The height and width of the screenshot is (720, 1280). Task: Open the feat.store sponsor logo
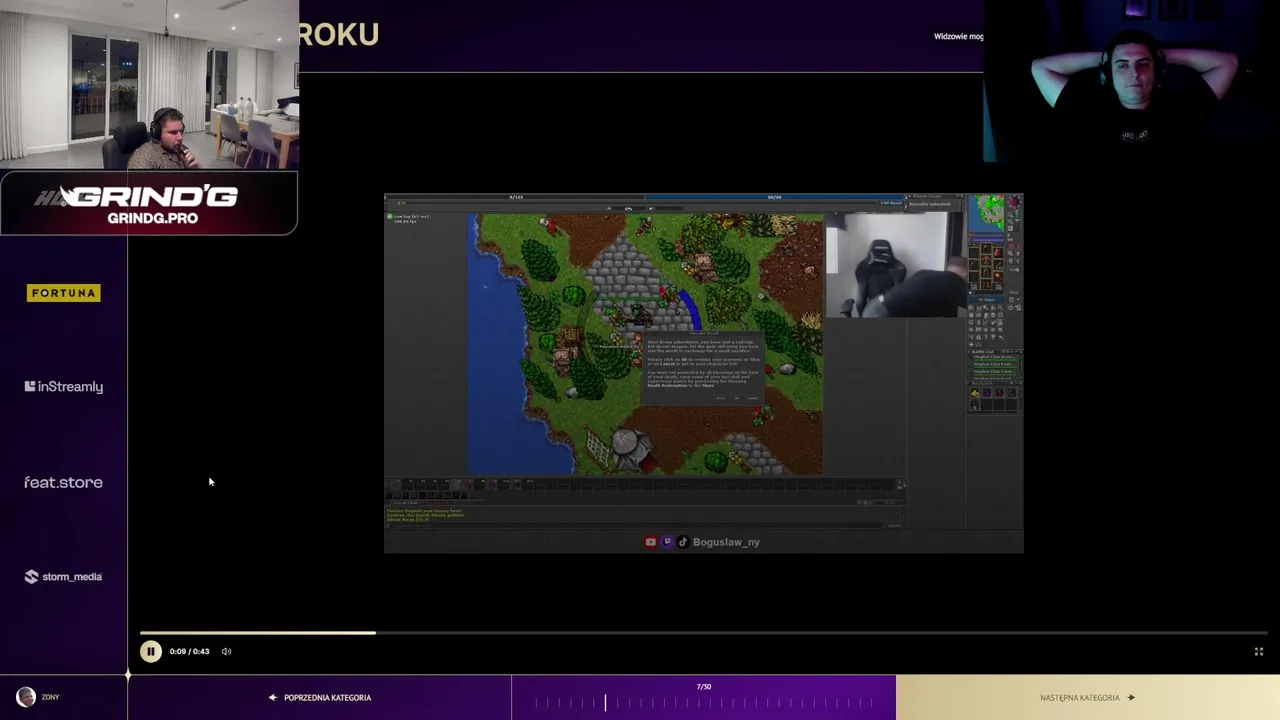pos(64,482)
